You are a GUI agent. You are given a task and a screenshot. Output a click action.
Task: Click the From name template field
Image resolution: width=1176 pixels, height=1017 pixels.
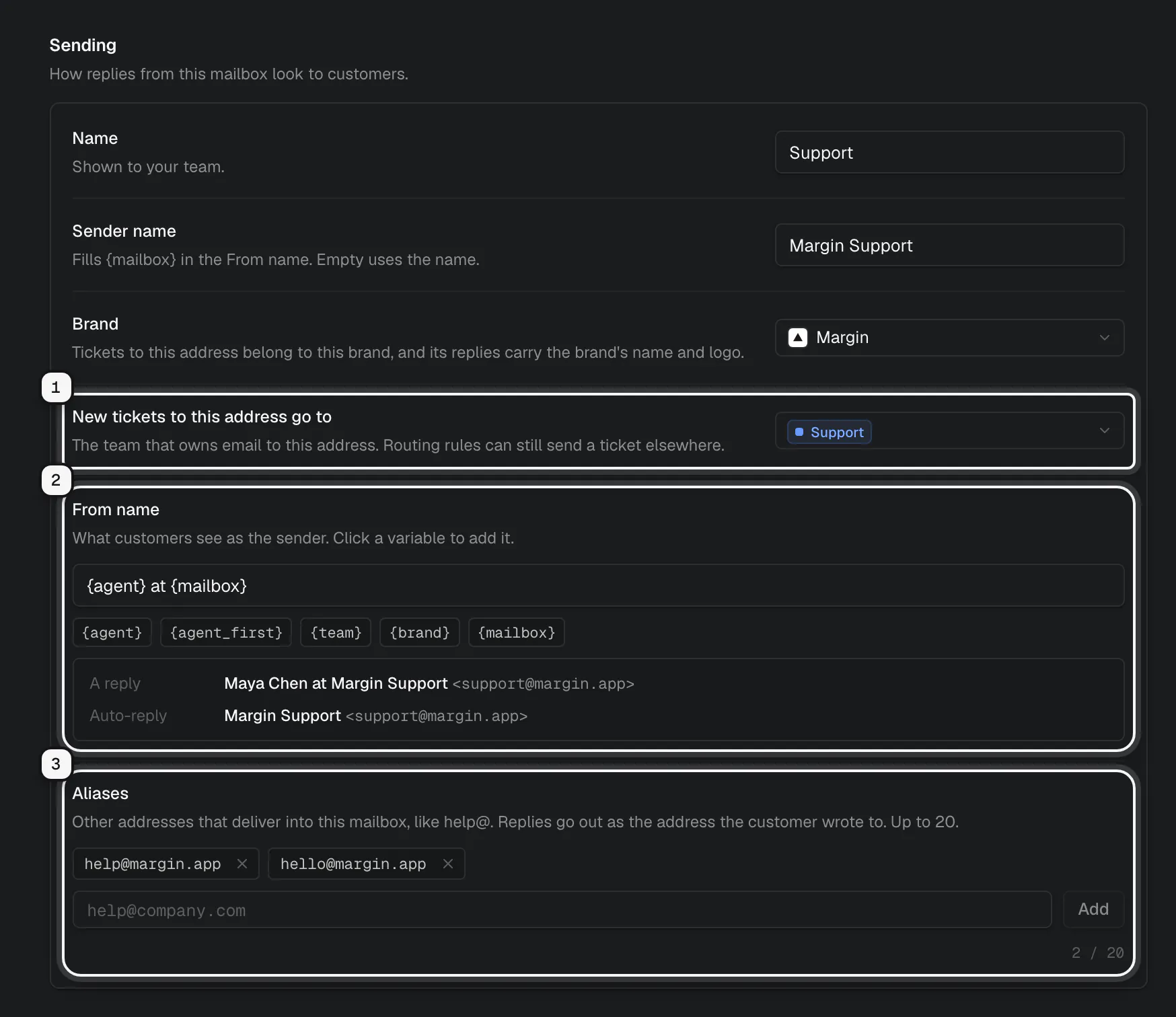tap(598, 586)
